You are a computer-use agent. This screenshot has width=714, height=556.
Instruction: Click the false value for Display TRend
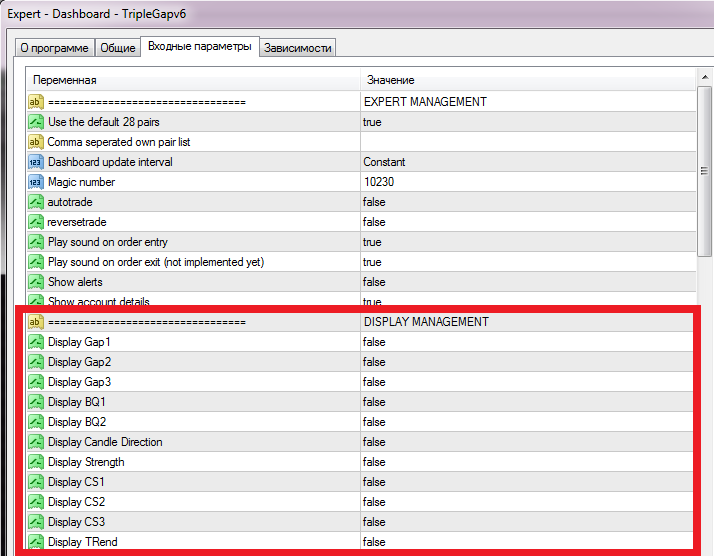point(526,541)
